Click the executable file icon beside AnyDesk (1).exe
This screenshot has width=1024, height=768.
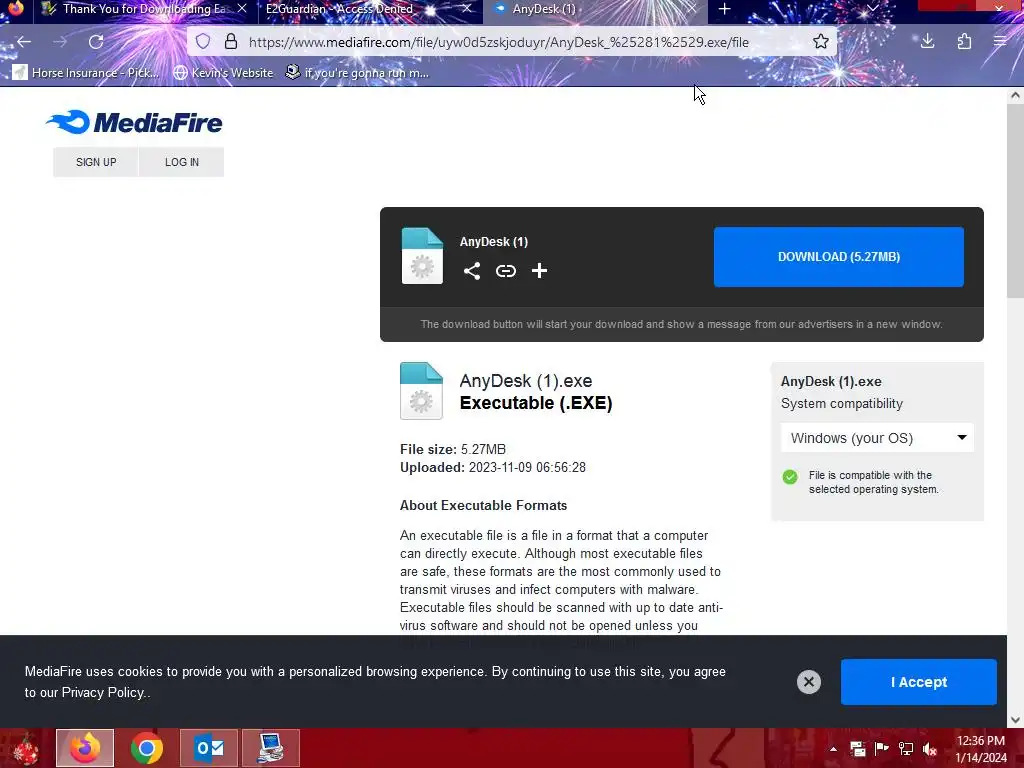(421, 391)
